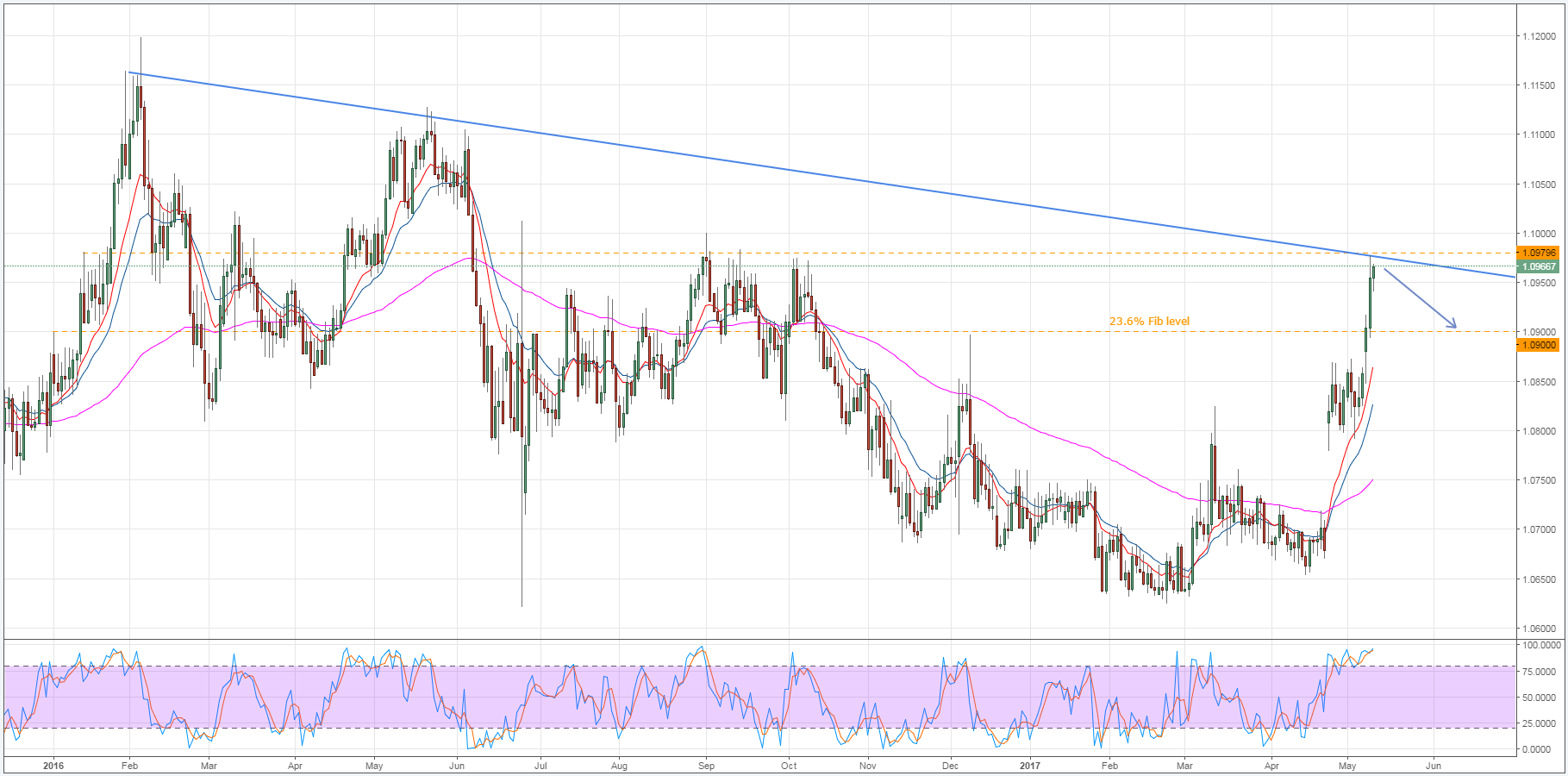
Task: Click the 1.06000 price axis label
Action: point(1540,629)
